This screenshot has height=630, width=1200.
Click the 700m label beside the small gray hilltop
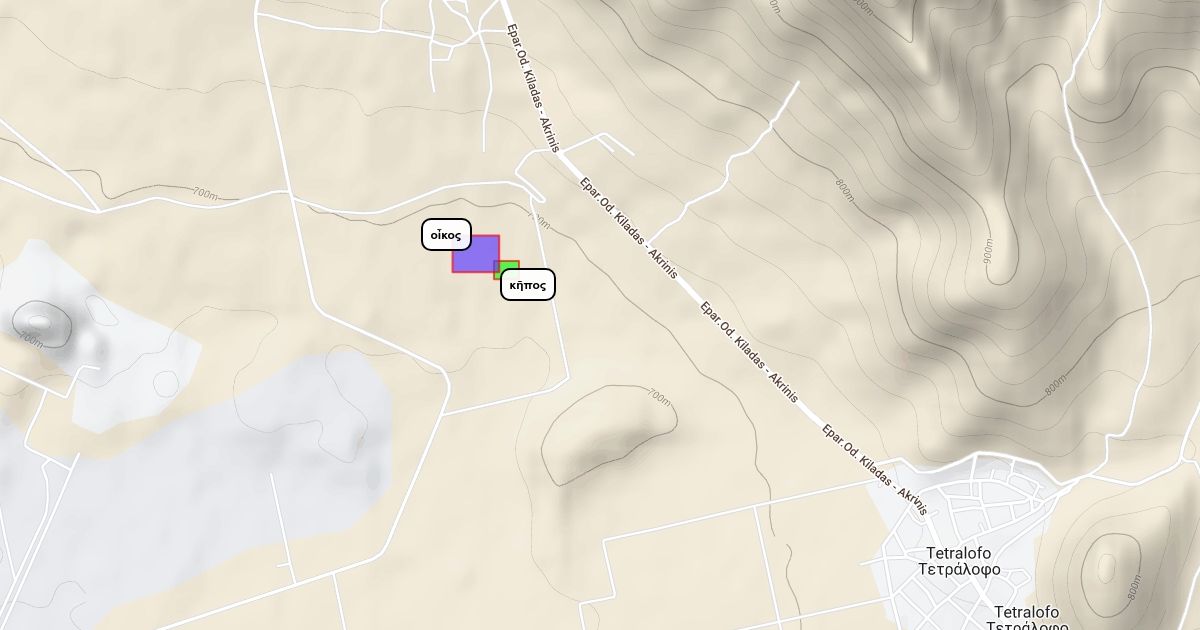point(30,340)
